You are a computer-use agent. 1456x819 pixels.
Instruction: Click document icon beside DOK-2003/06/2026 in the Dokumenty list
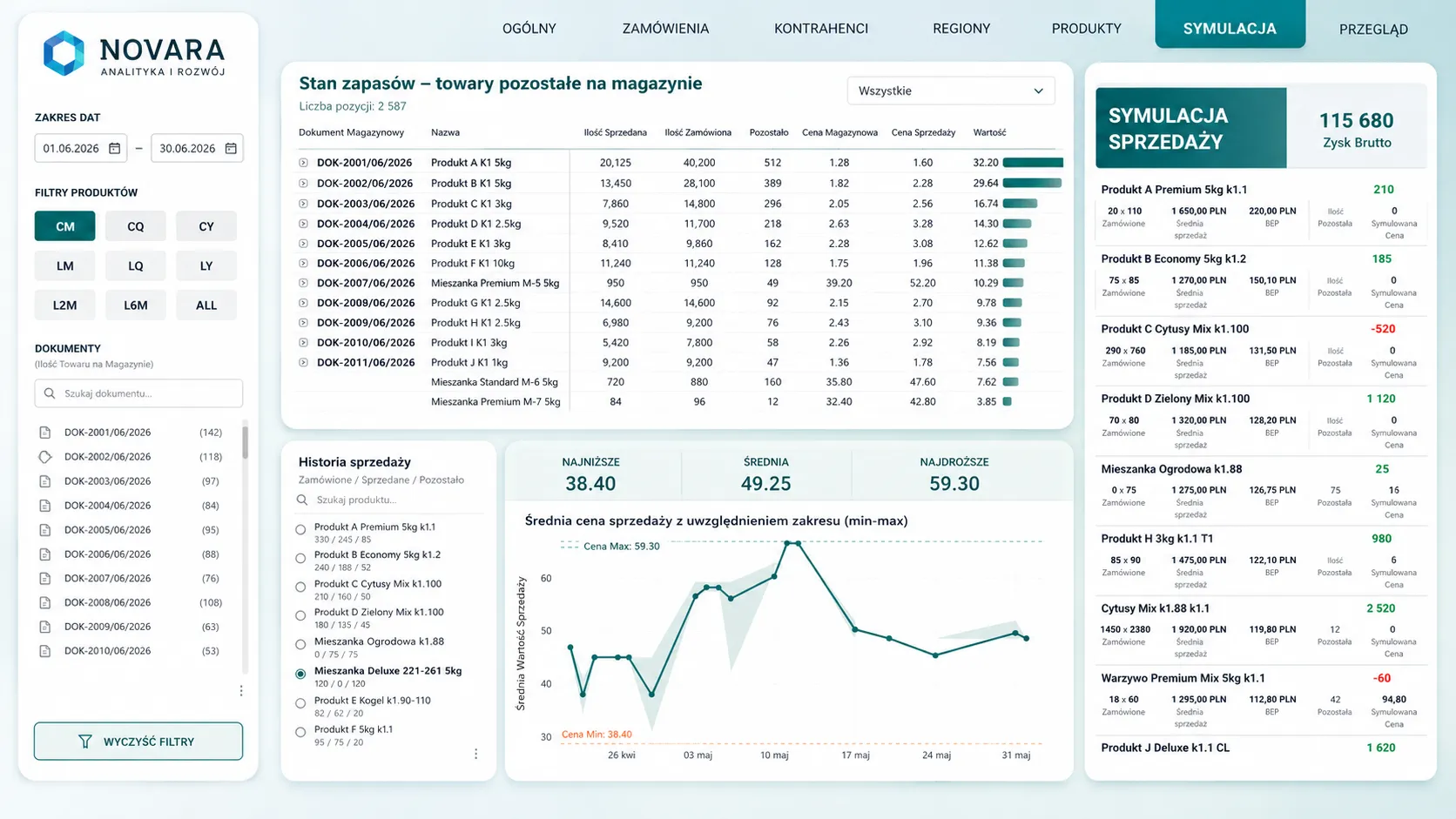45,481
